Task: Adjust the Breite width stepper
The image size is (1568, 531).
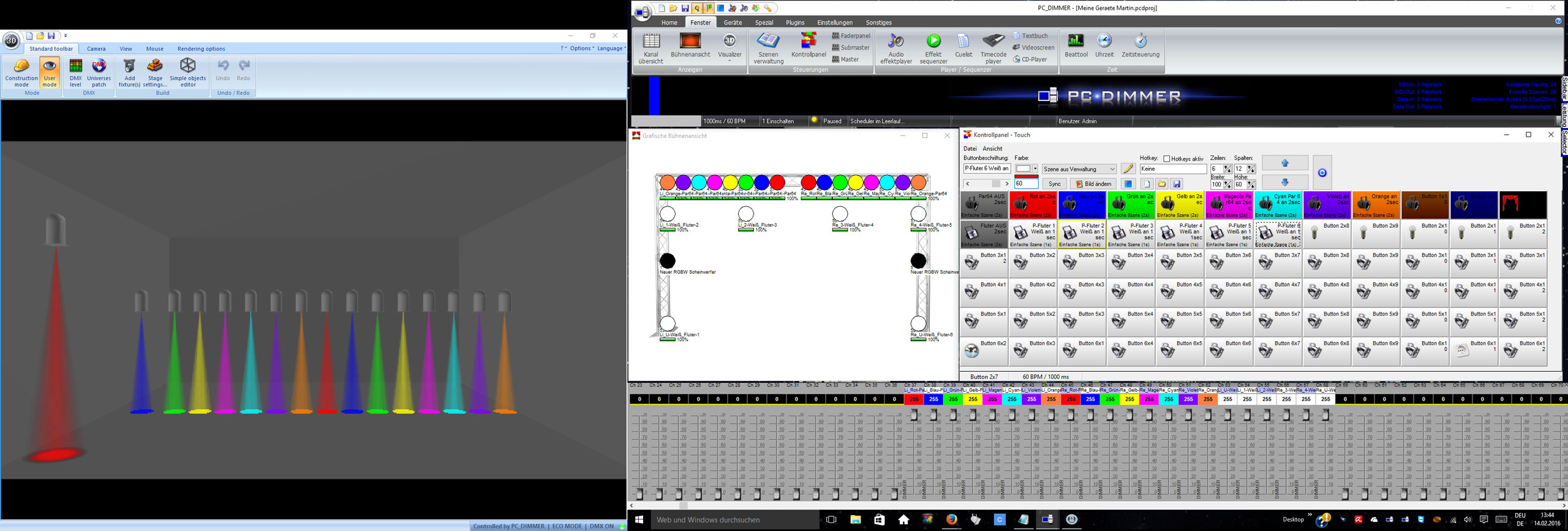Action: (1227, 184)
